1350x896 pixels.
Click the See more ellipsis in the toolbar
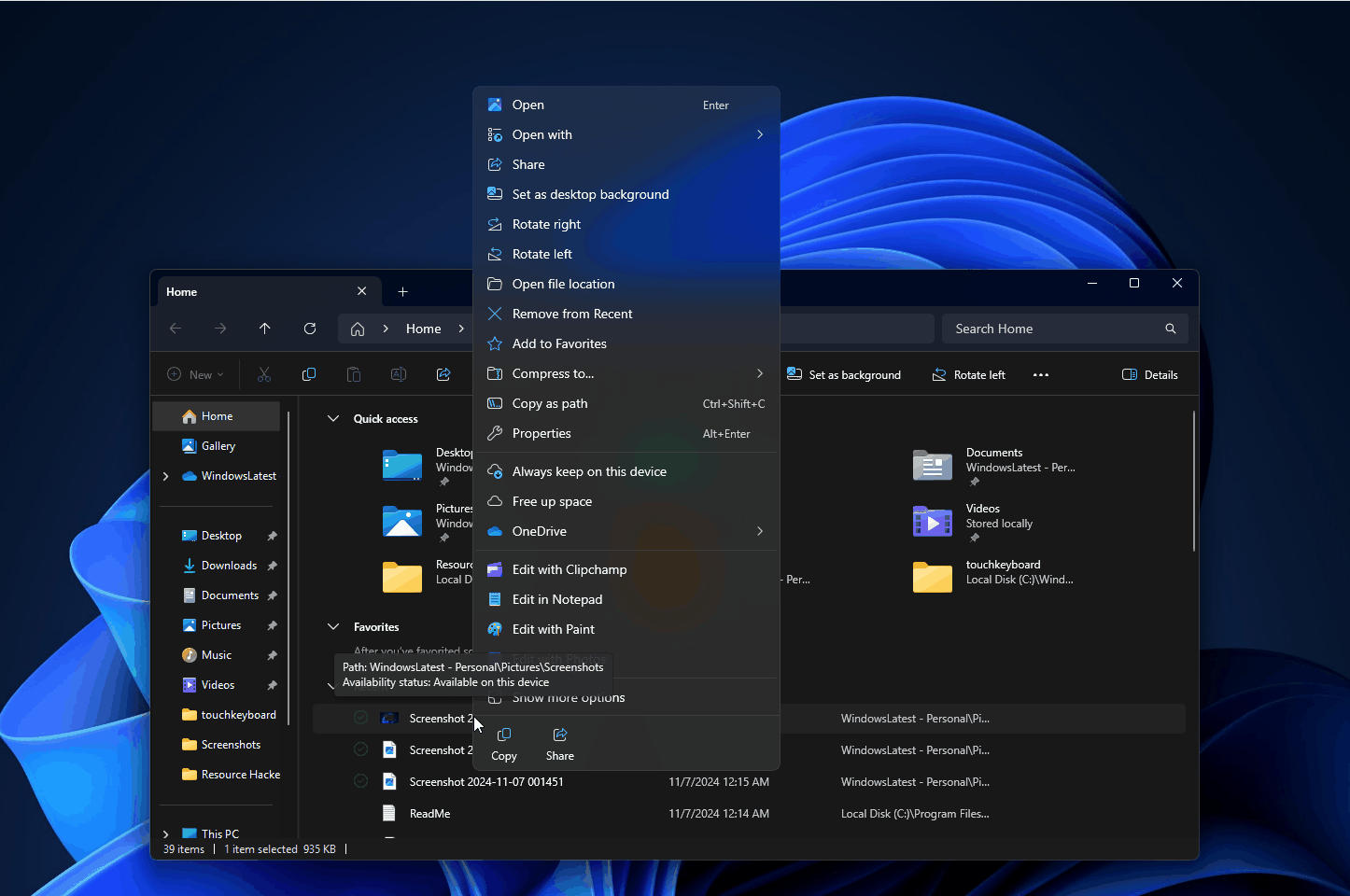(x=1040, y=374)
